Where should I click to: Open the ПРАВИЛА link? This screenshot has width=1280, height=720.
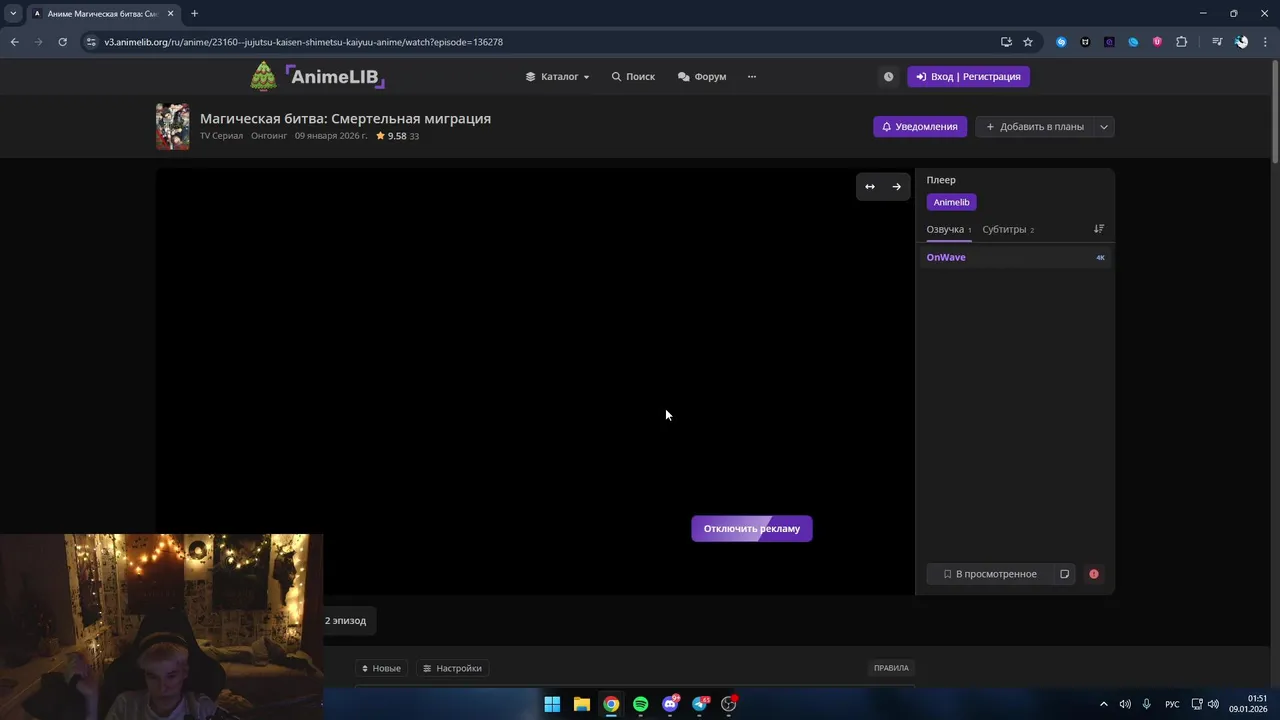coord(891,668)
